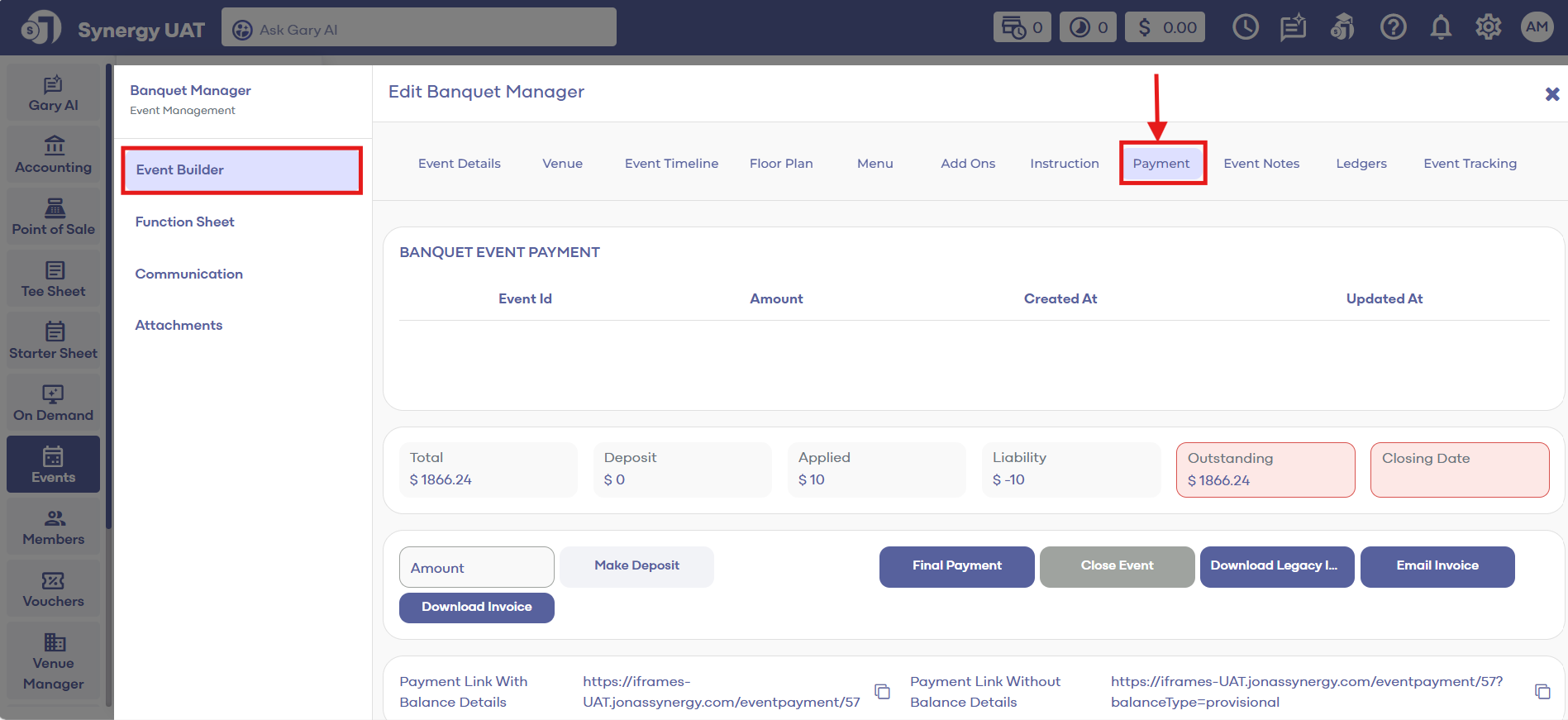Open the settings gear icon

tap(1488, 28)
